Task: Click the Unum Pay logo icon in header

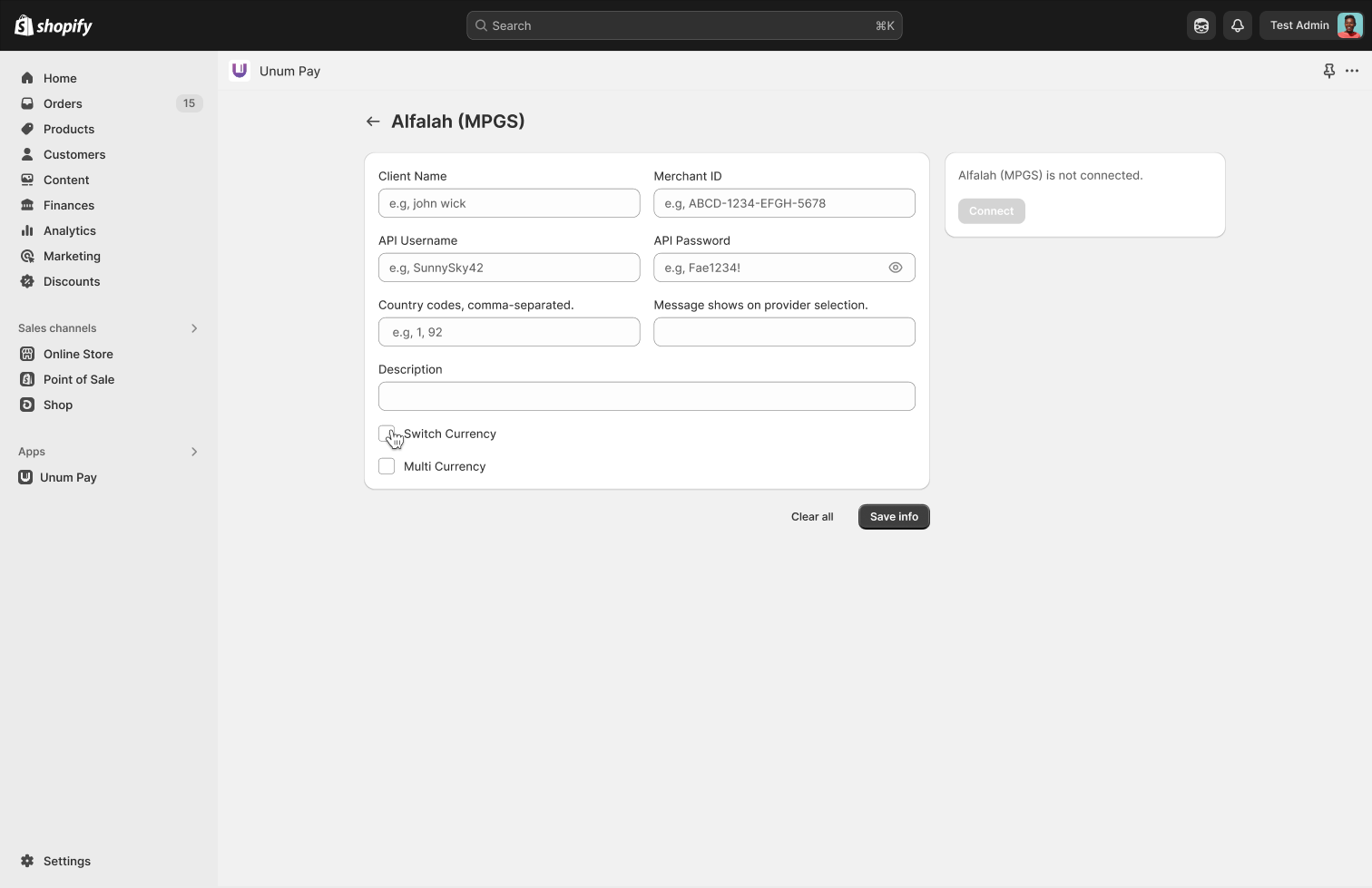Action: (240, 71)
